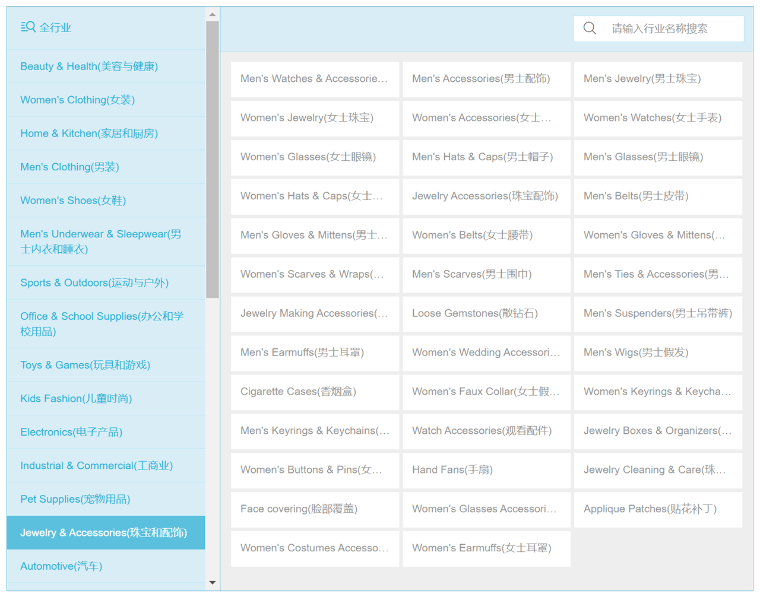
Task: Click the search magnifier icon
Action: tap(590, 28)
